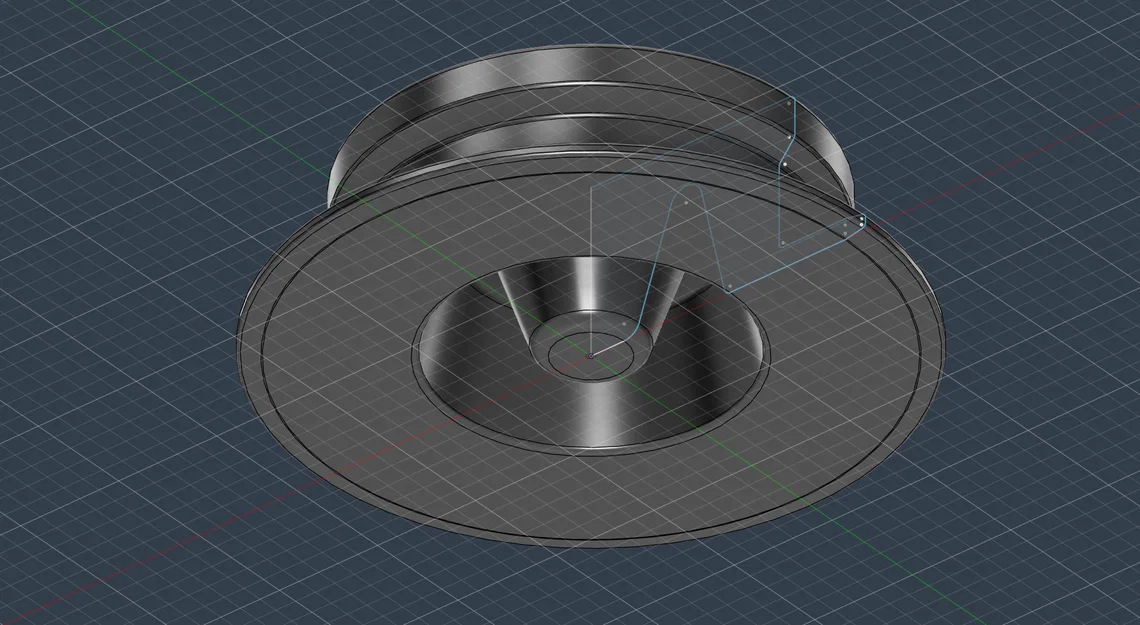
Task: Click the control point beside the origin's curved bend
Action: [x=625, y=323]
